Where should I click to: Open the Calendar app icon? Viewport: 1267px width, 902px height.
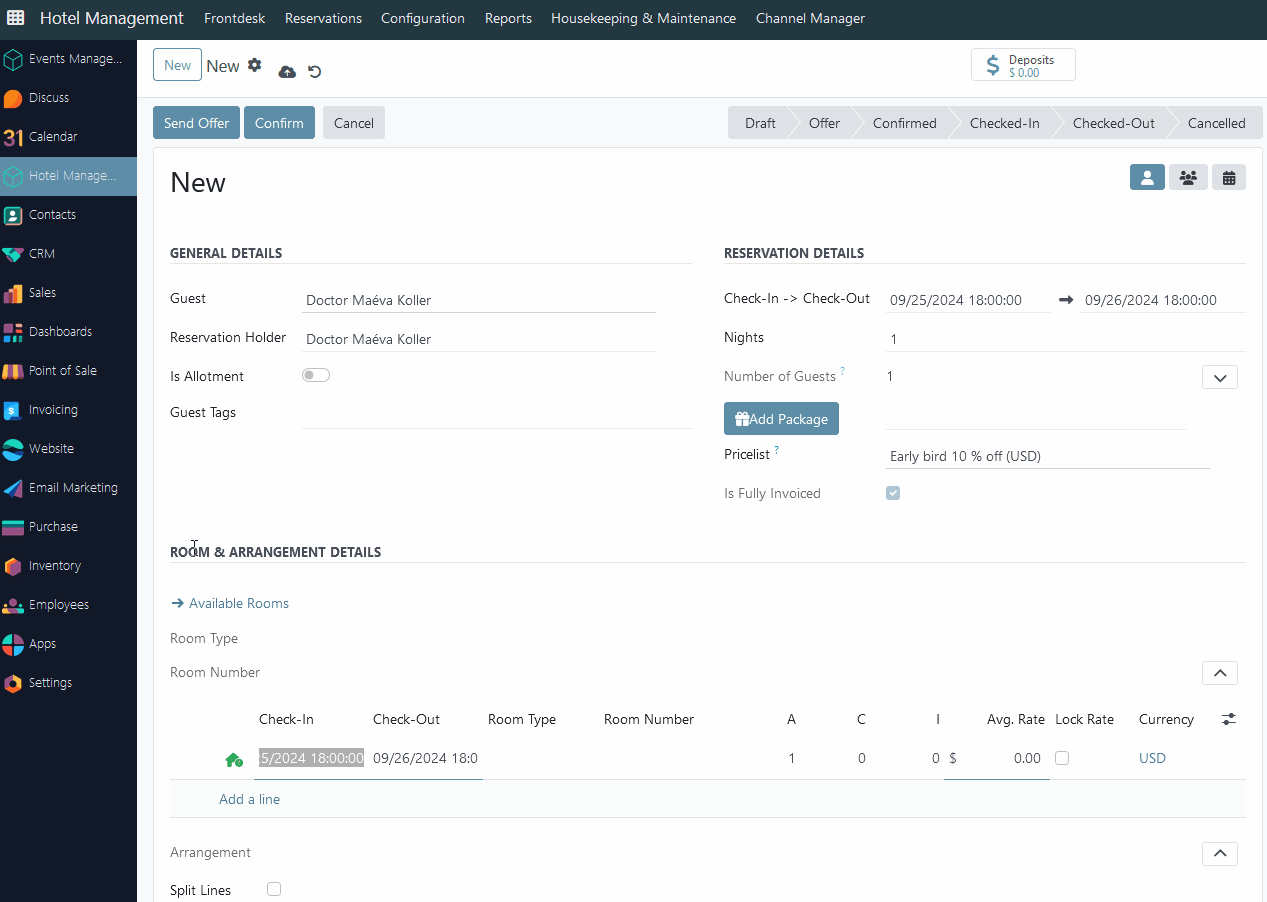[x=13, y=137]
